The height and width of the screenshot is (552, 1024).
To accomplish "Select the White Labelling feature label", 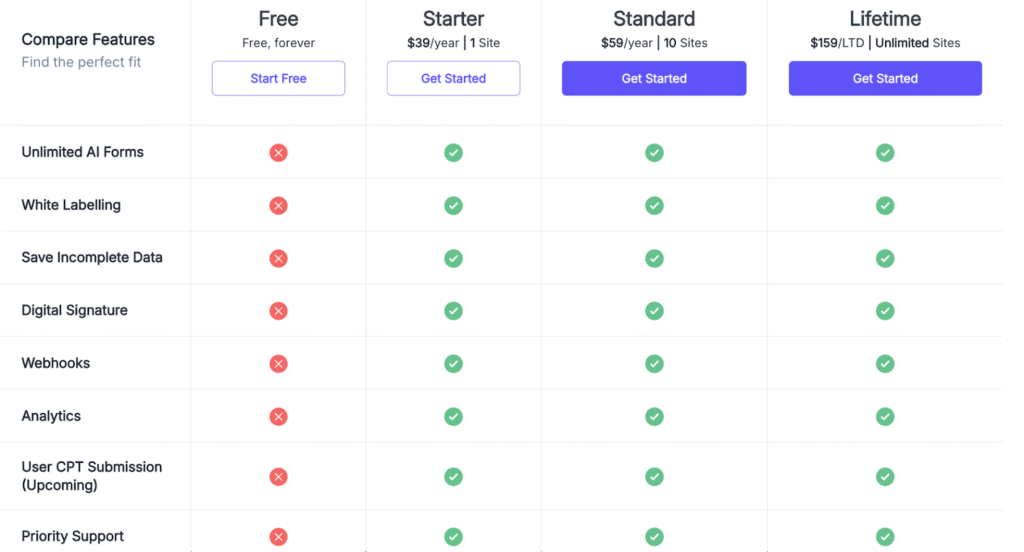I will click(x=71, y=205).
